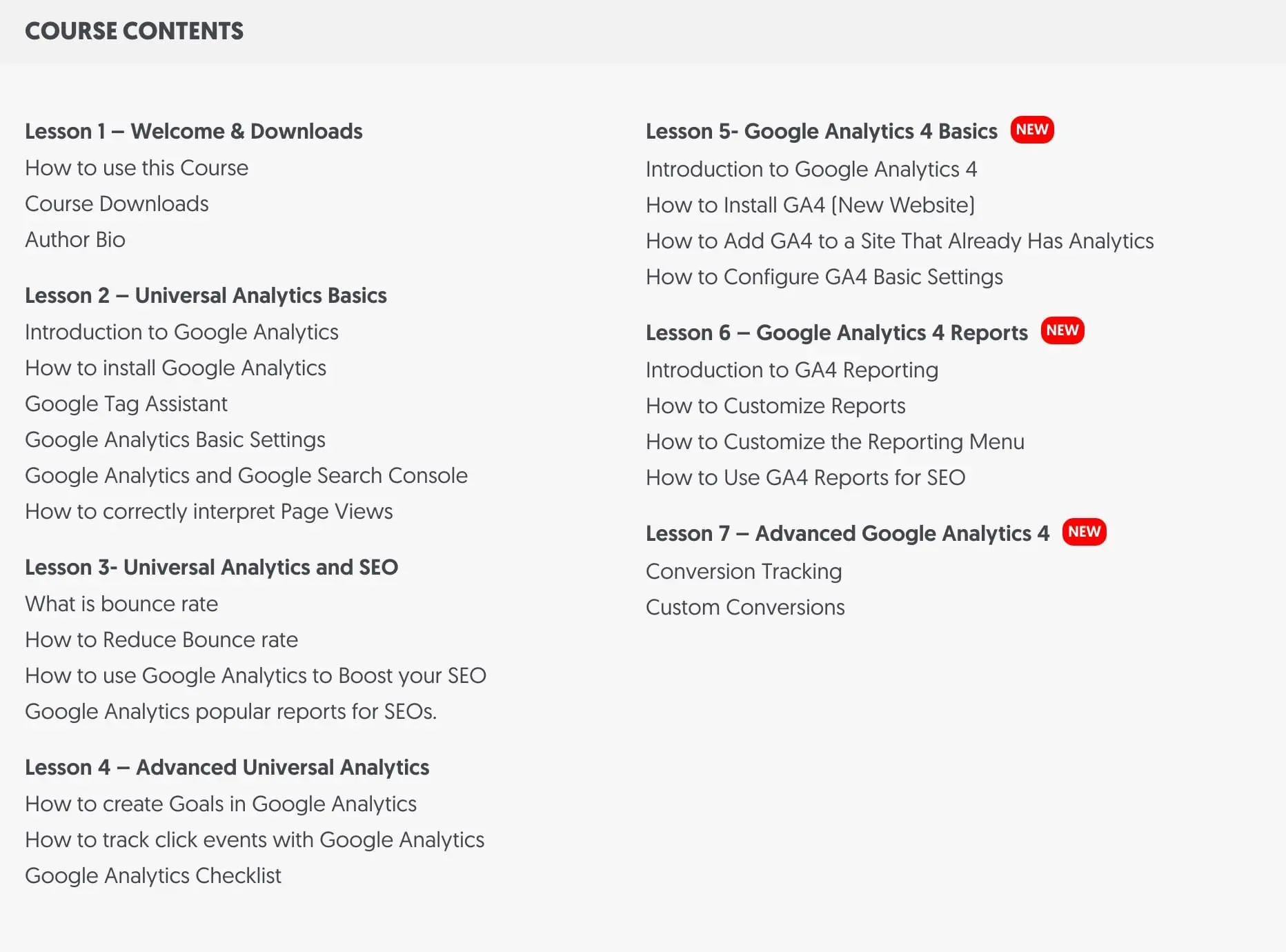
Task: Click How to install Google Analytics
Action: [x=175, y=368]
